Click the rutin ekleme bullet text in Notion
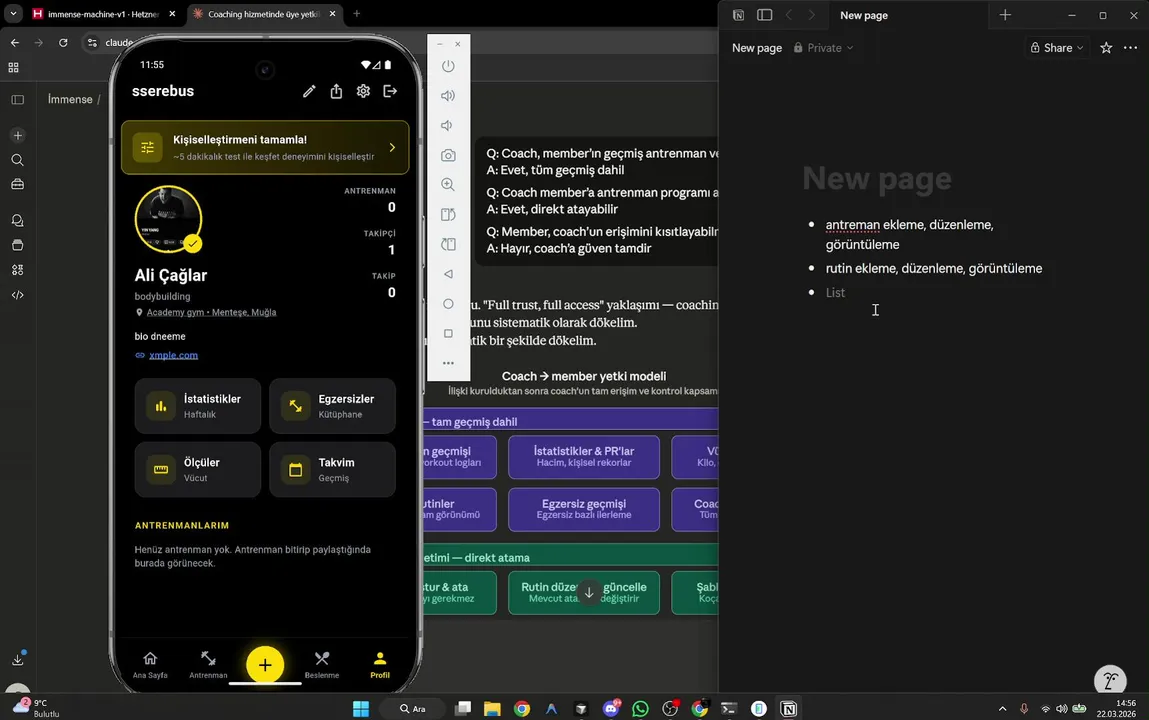The width and height of the screenshot is (1149, 720). (934, 268)
